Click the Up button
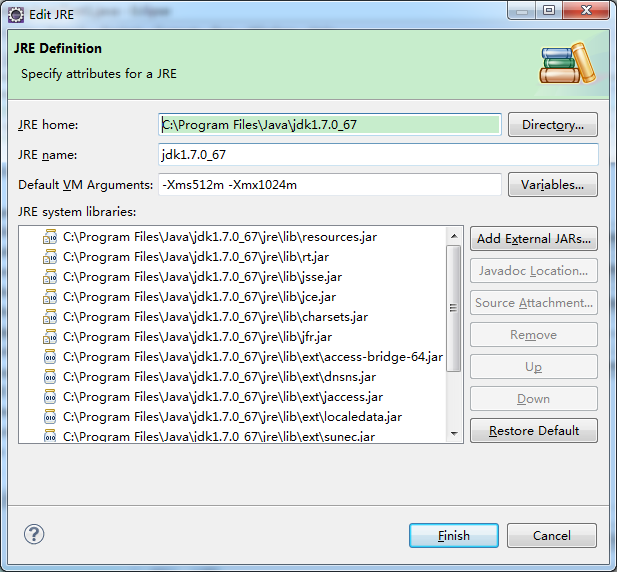Viewport: 617px width, 572px height. point(534,367)
